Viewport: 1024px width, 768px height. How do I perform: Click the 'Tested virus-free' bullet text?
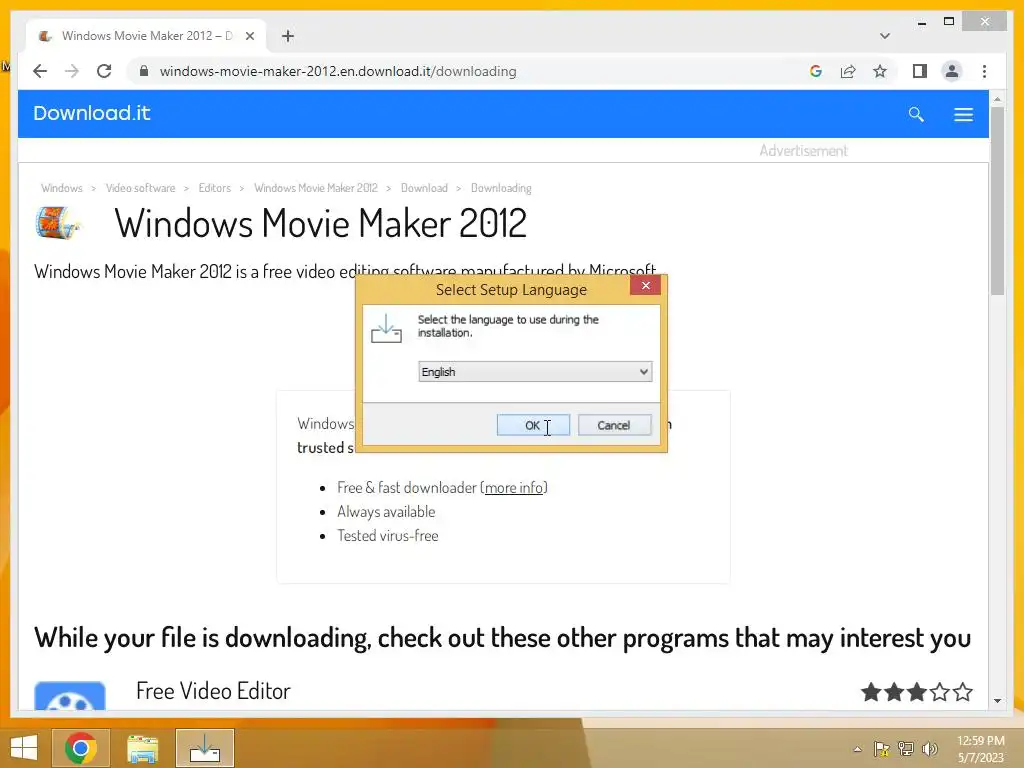388,536
